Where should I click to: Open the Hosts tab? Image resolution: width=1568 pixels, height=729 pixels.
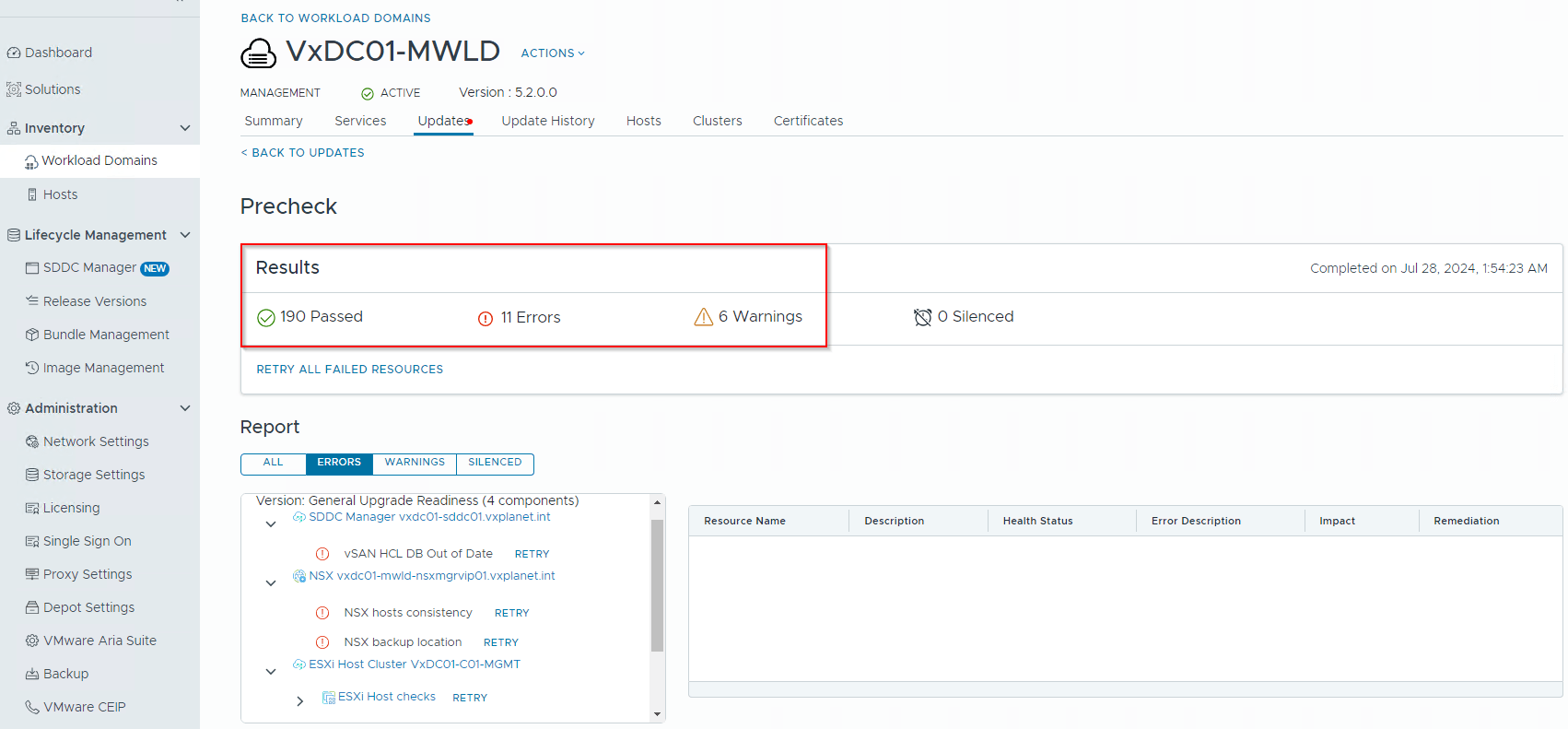pos(644,121)
